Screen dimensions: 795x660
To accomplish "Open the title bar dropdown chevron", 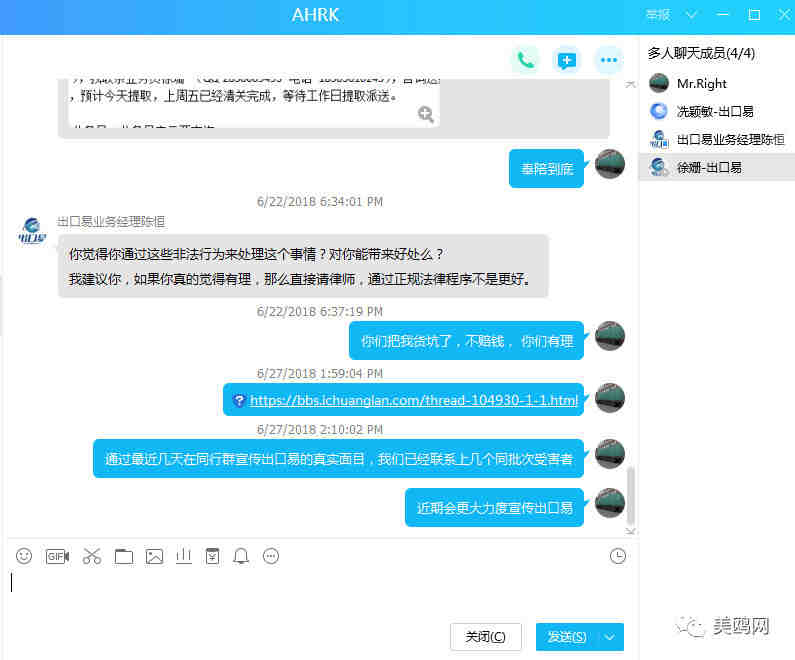I will click(691, 15).
